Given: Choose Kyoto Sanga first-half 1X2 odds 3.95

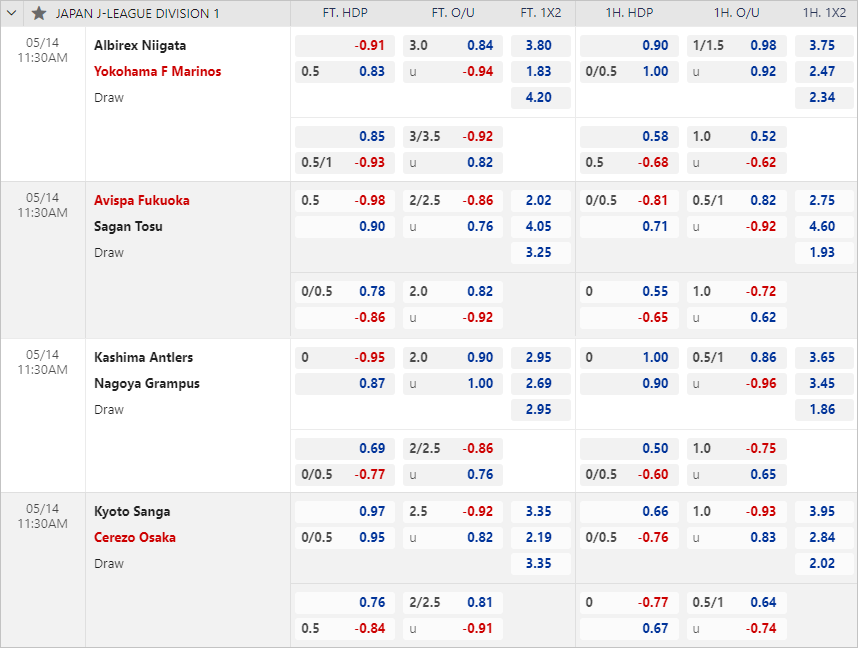Looking at the screenshot, I should click(x=824, y=512).
